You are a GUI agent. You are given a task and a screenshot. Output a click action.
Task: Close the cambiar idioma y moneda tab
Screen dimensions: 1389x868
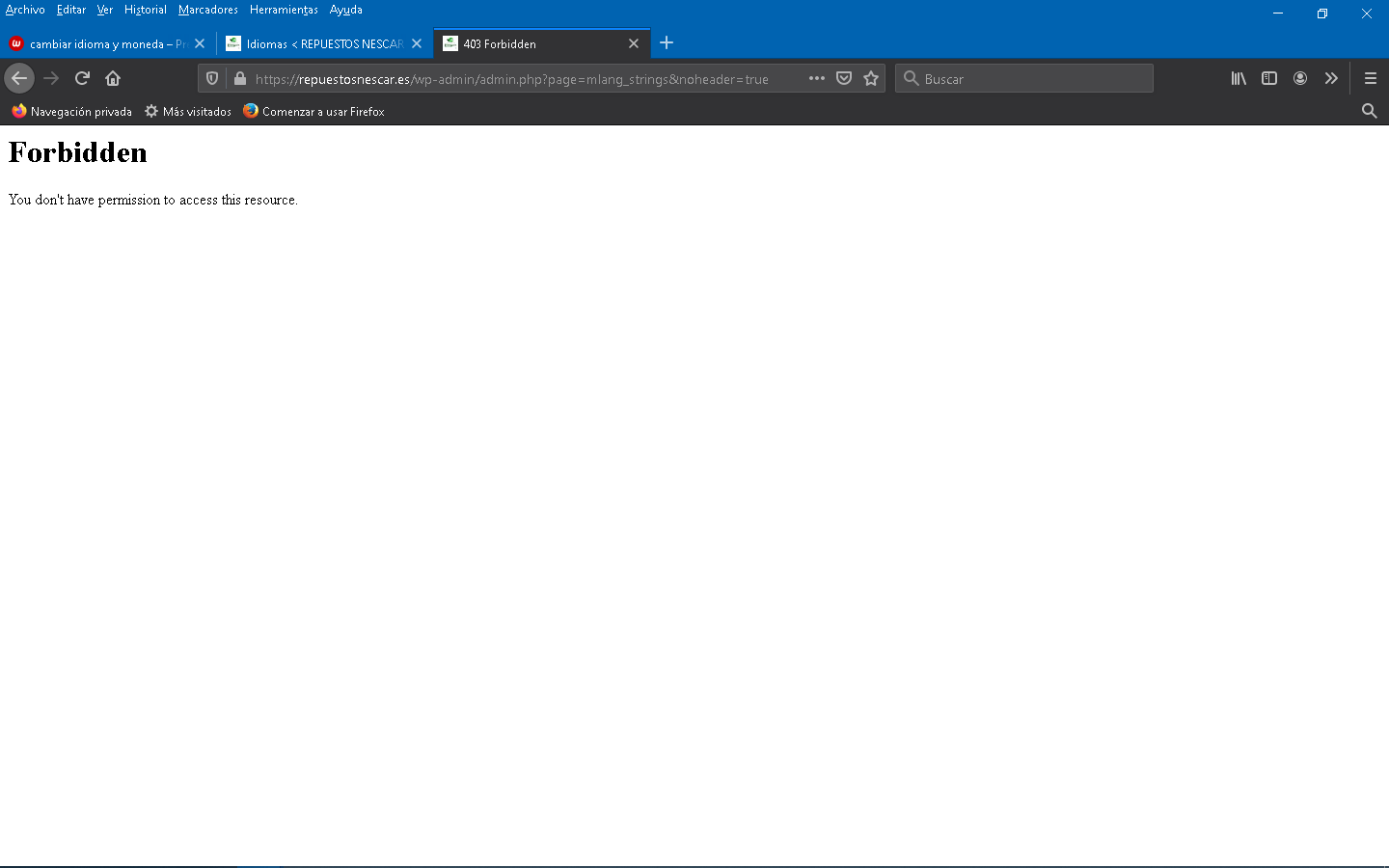[x=200, y=43]
